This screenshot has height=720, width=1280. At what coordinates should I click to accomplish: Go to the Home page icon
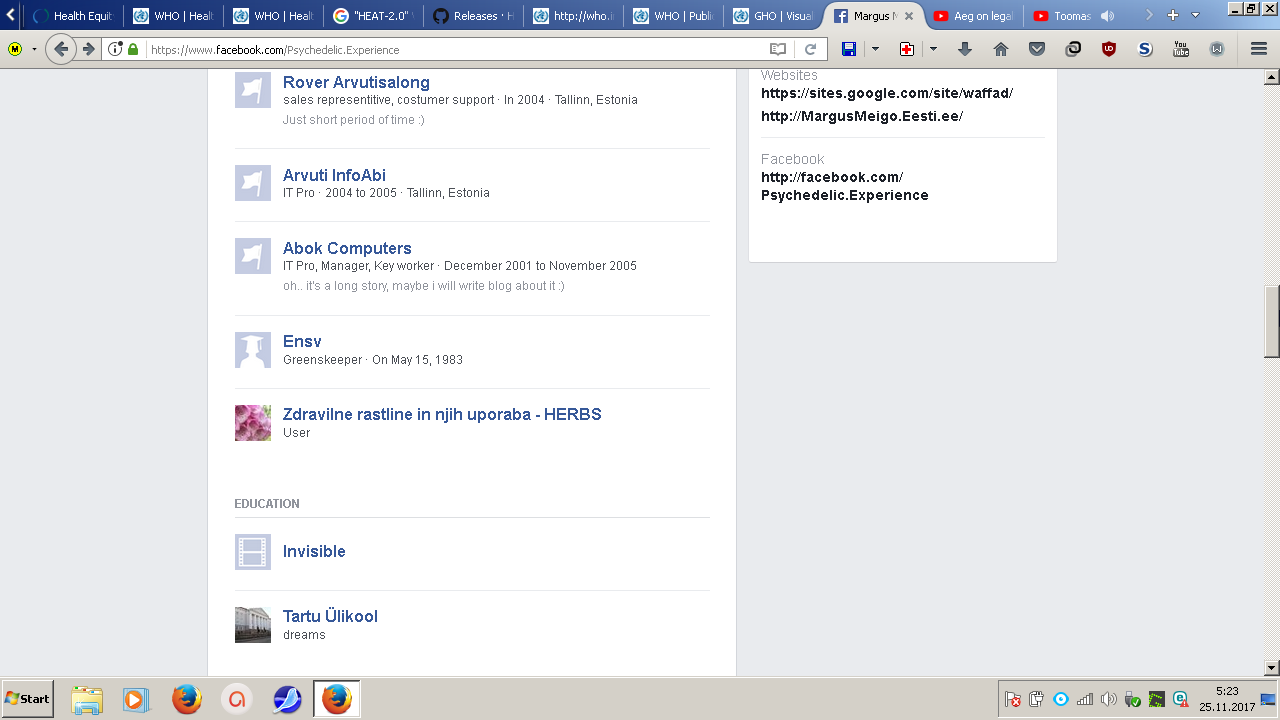pos(1001,49)
